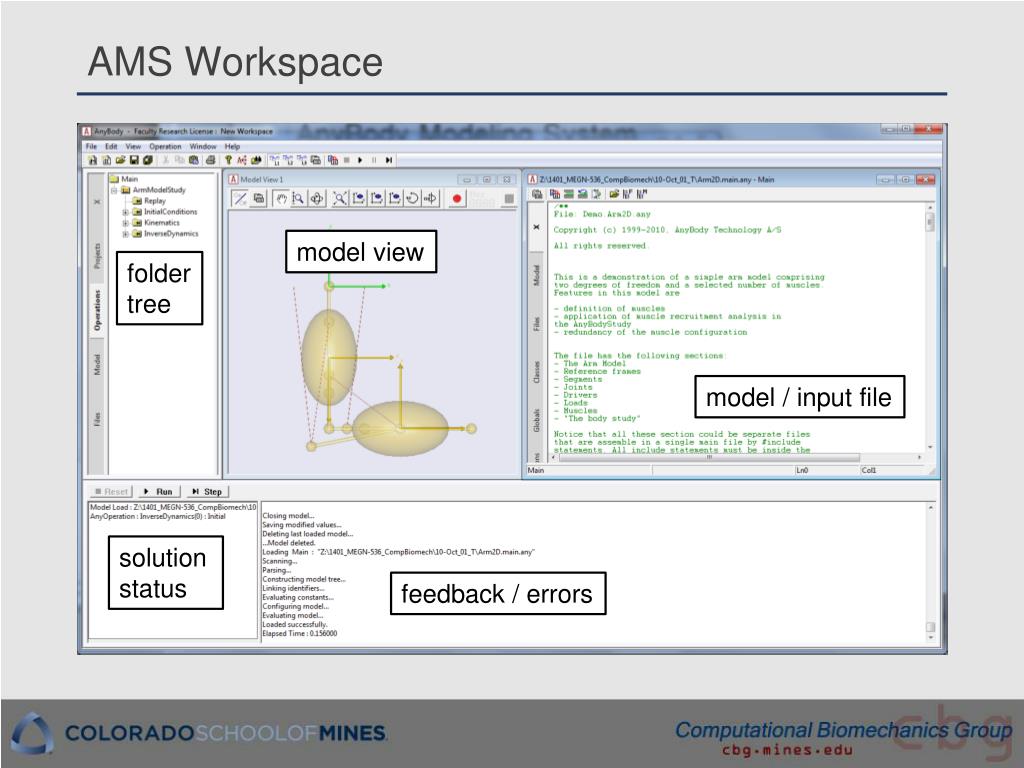Expand the Kinematics tree node

click(x=125, y=223)
